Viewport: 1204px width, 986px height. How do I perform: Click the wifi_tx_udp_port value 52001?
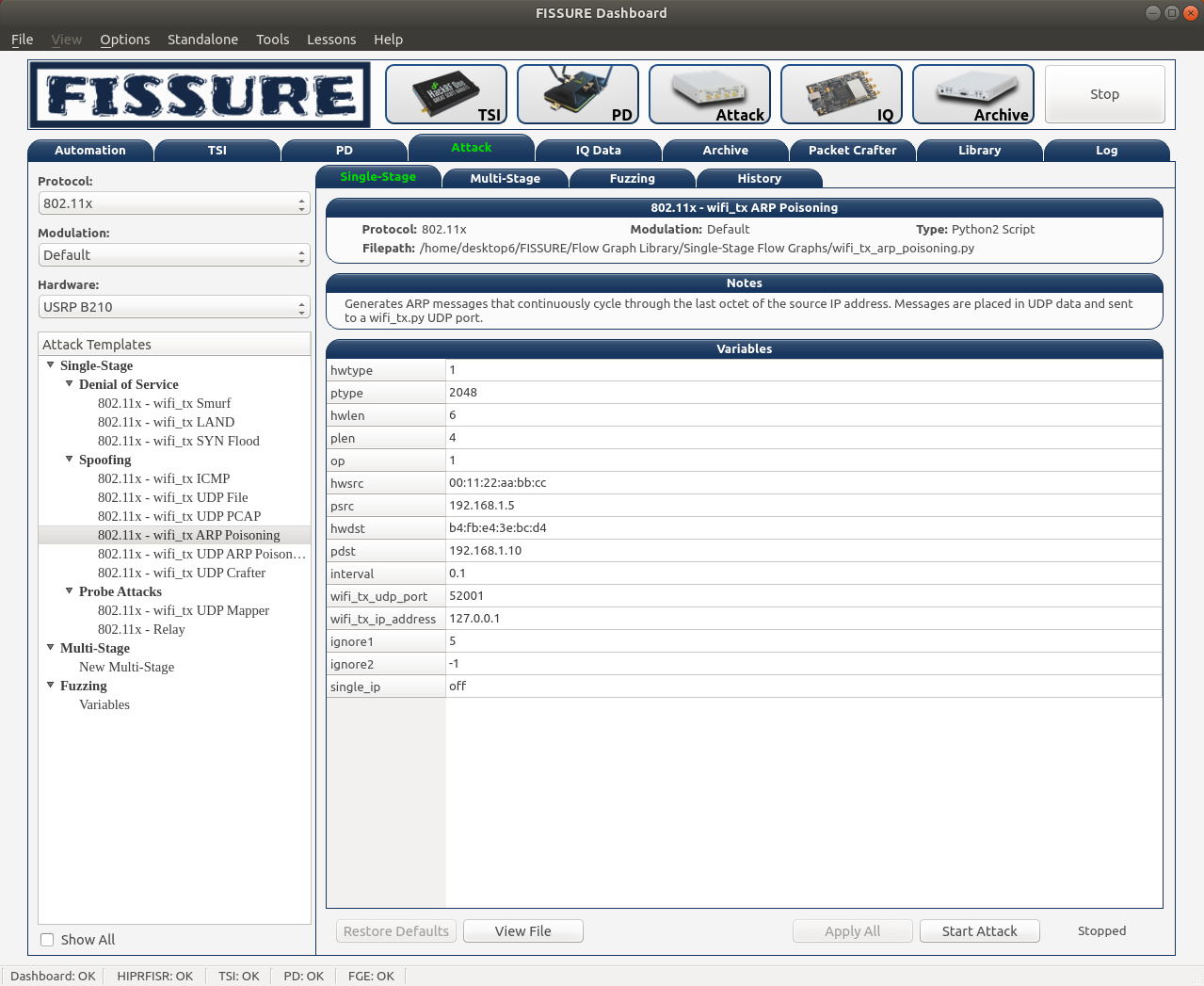pos(804,596)
